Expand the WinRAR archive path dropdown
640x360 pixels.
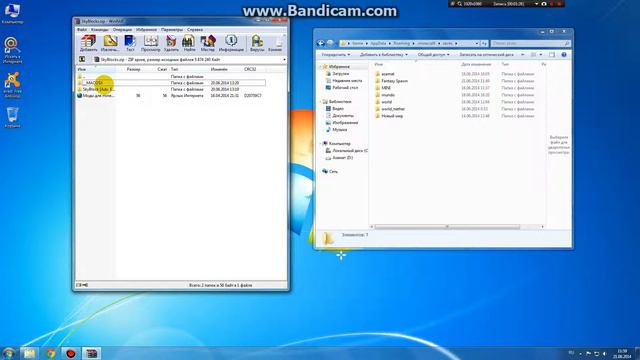pyautogui.click(x=284, y=60)
